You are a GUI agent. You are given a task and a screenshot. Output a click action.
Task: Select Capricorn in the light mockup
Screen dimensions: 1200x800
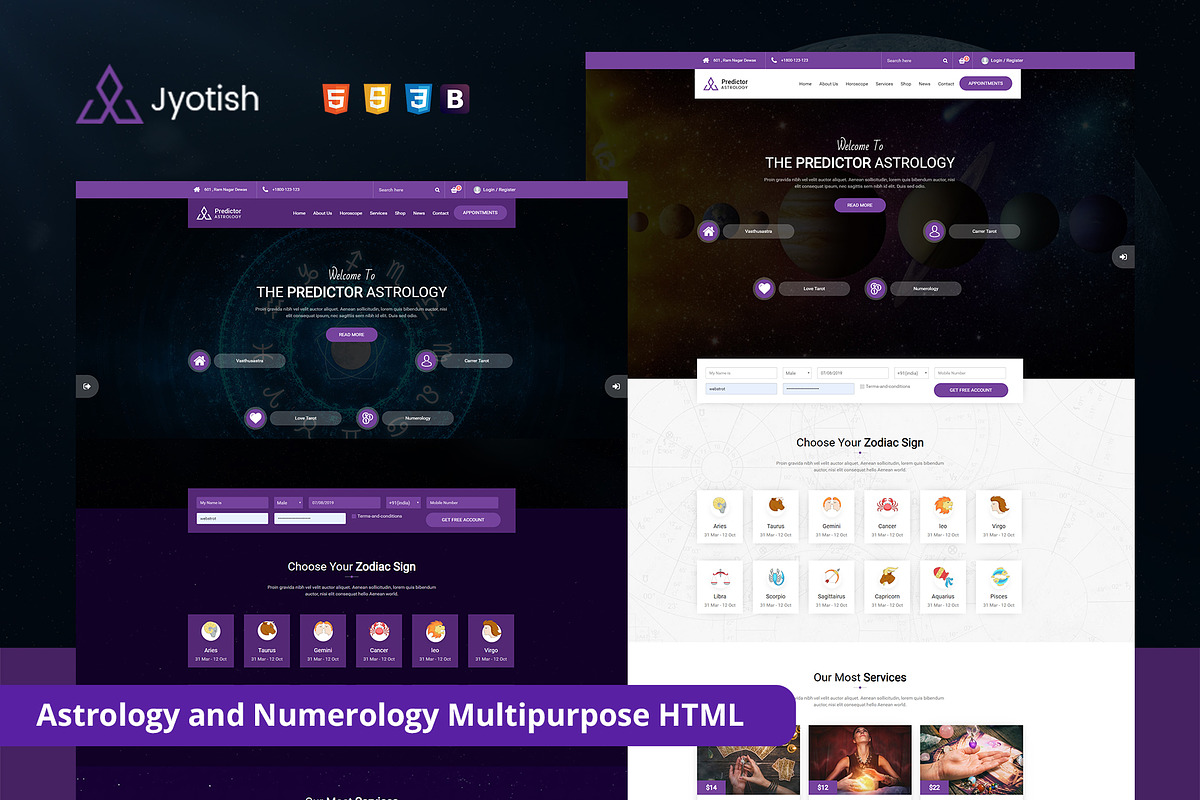click(x=887, y=586)
